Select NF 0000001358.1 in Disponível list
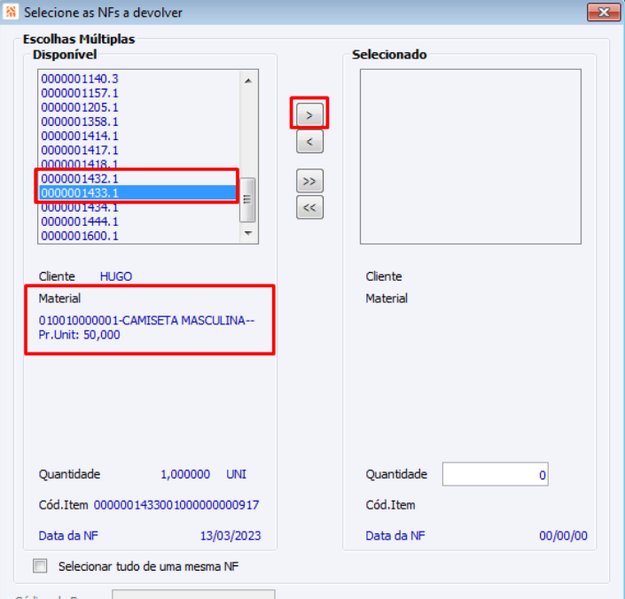 coord(138,122)
